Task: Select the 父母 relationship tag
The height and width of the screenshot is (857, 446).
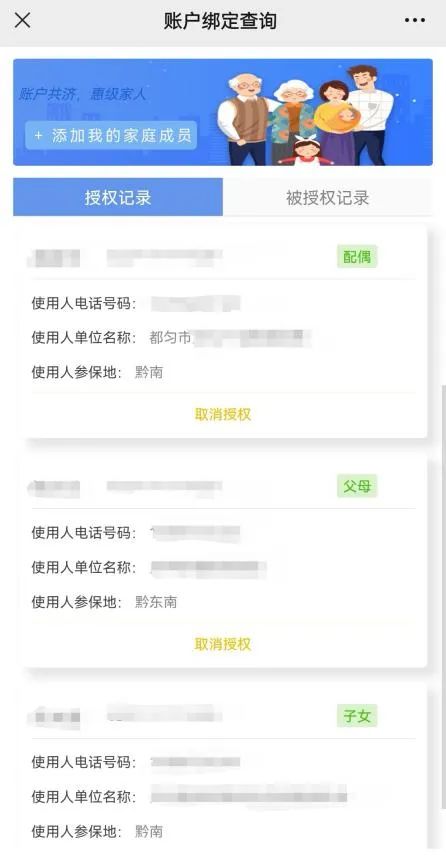Action: (357, 486)
